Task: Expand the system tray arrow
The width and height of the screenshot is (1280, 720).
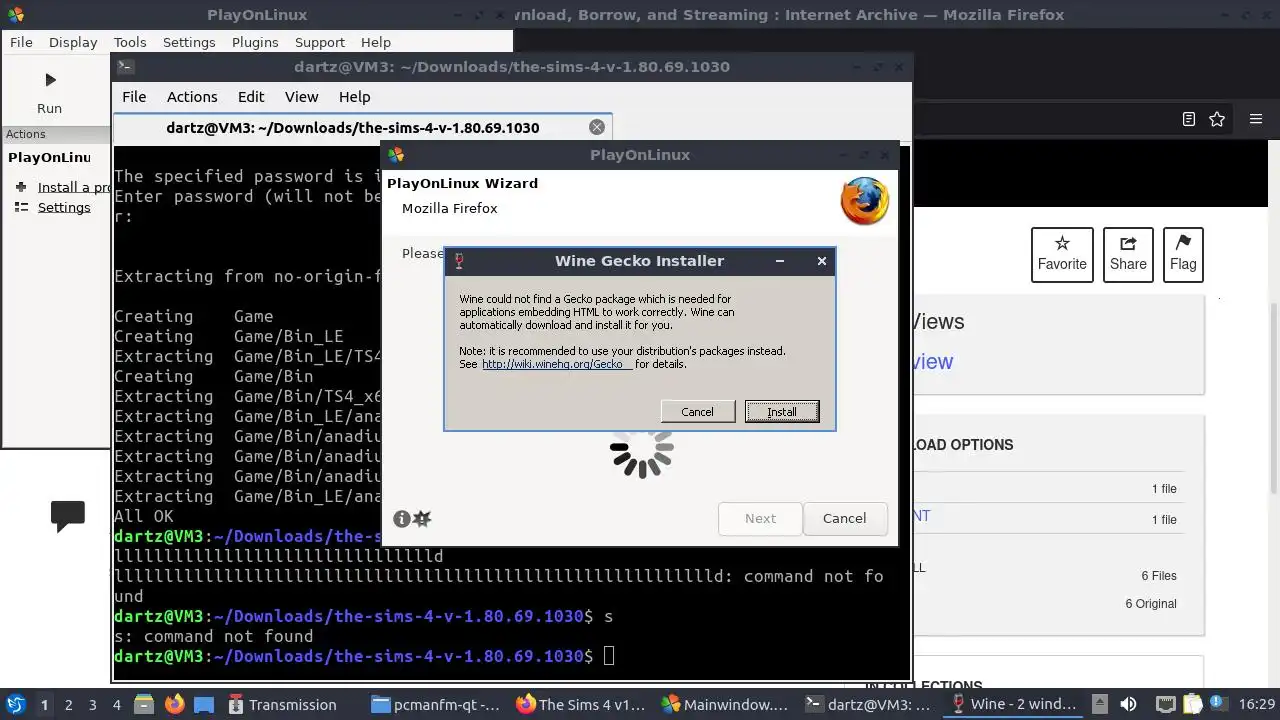Action: 1099,704
